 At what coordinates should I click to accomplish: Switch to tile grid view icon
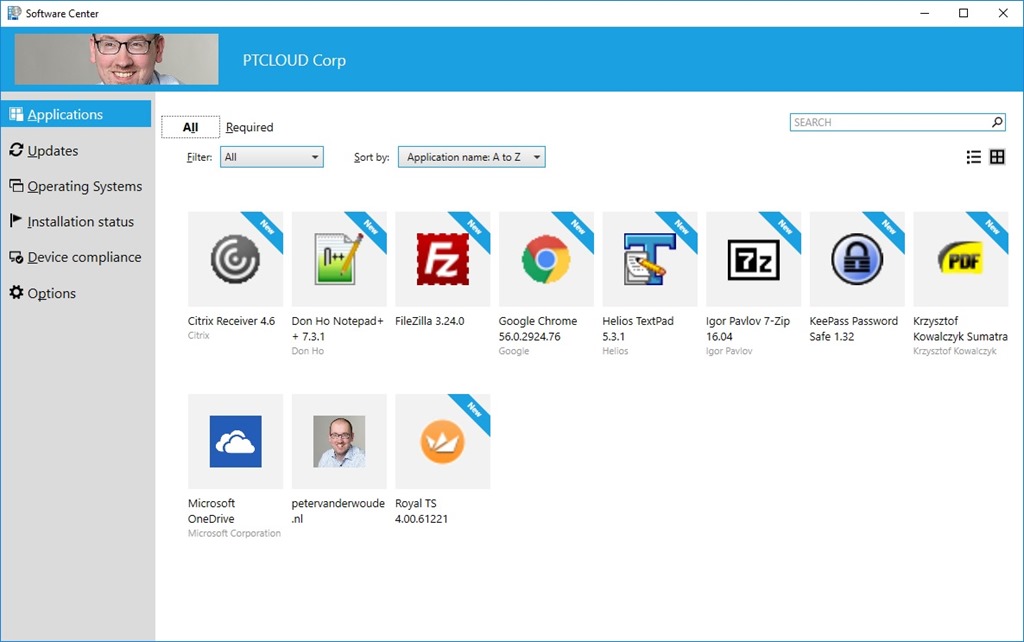pyautogui.click(x=997, y=157)
